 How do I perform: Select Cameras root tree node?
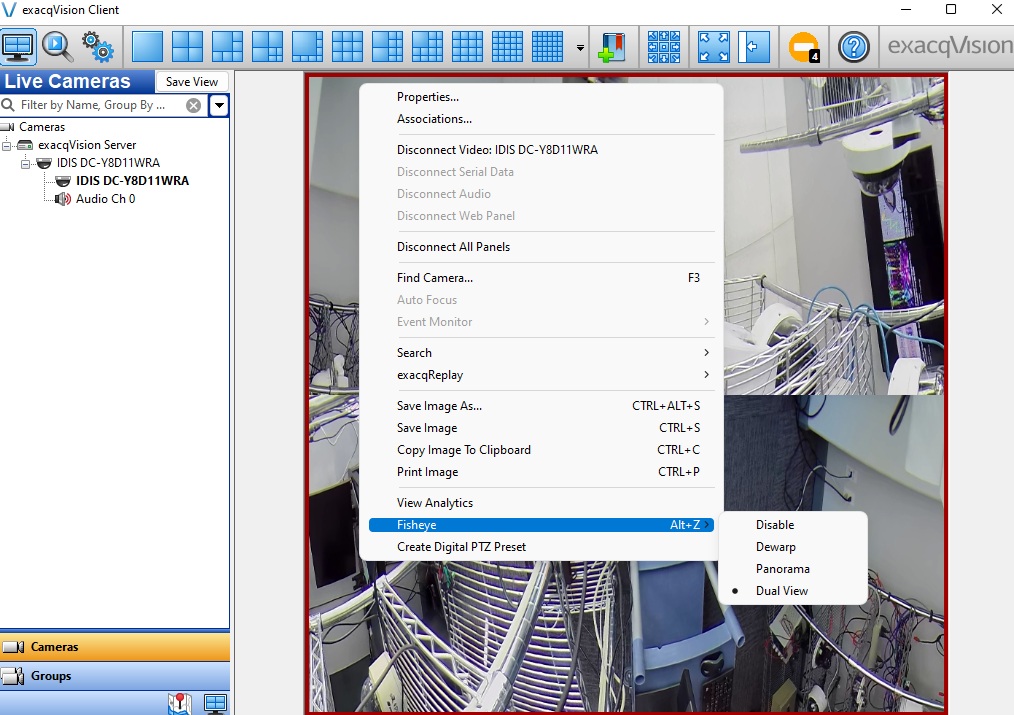click(x=41, y=127)
